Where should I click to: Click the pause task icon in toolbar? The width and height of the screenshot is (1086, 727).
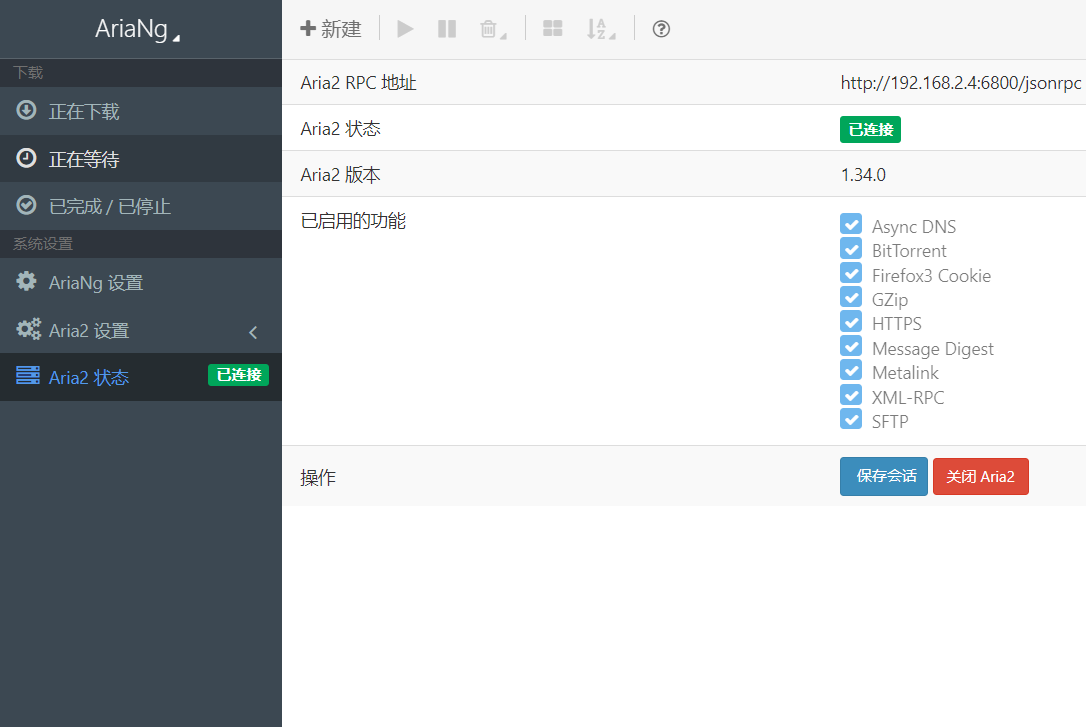click(x=447, y=29)
